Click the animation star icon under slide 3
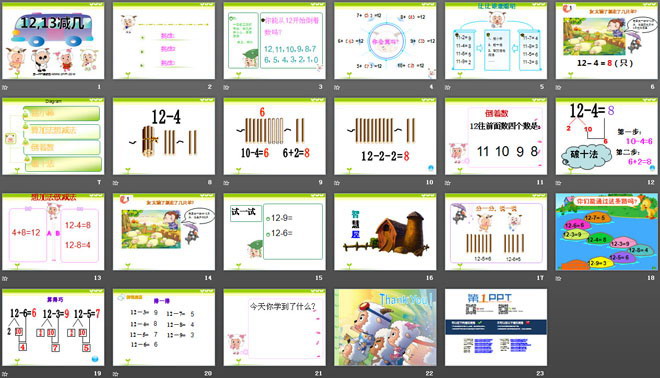660x378 pixels. coord(226,87)
